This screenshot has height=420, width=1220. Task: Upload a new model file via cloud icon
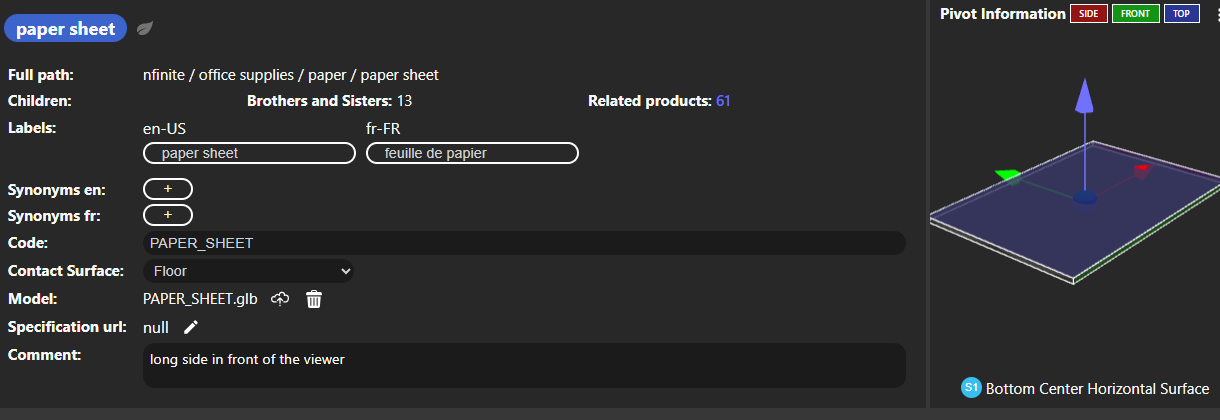coord(280,299)
